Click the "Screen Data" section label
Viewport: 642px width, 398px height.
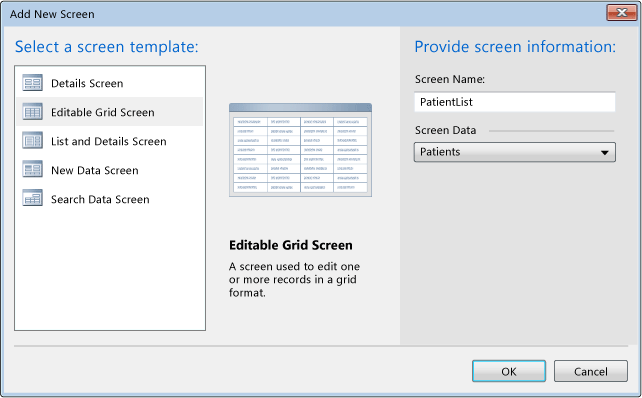coord(445,130)
